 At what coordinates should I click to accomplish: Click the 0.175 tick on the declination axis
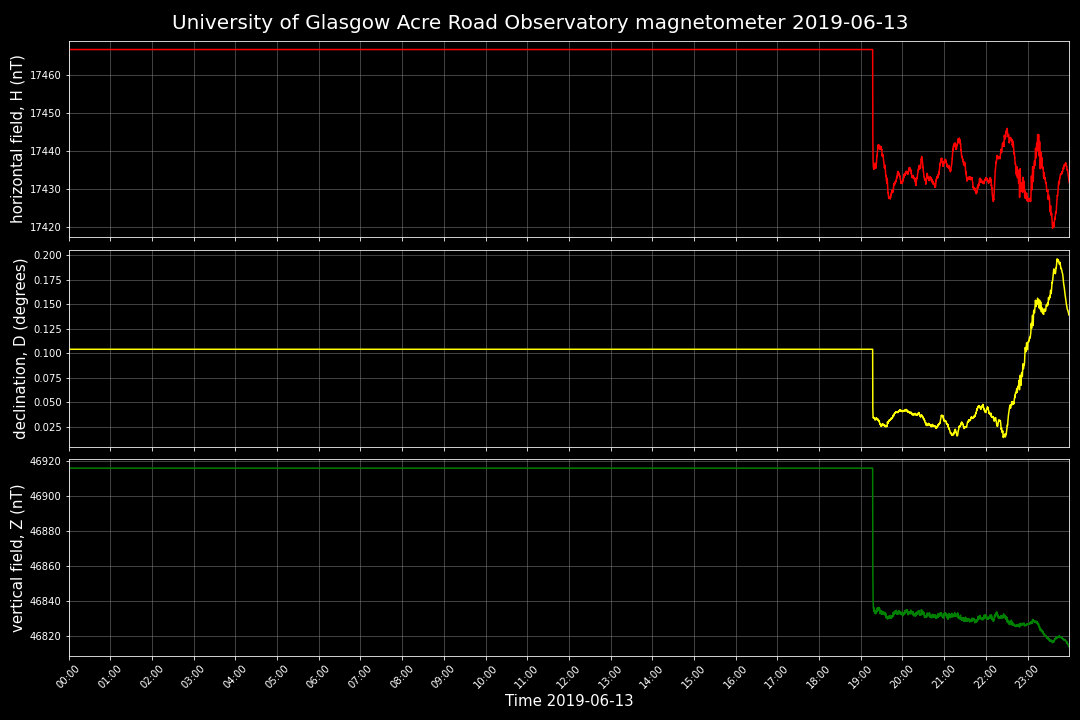(x=48, y=280)
